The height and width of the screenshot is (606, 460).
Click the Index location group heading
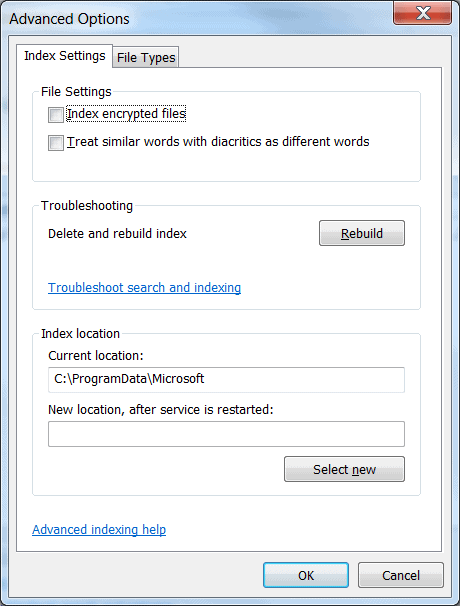coord(80,334)
